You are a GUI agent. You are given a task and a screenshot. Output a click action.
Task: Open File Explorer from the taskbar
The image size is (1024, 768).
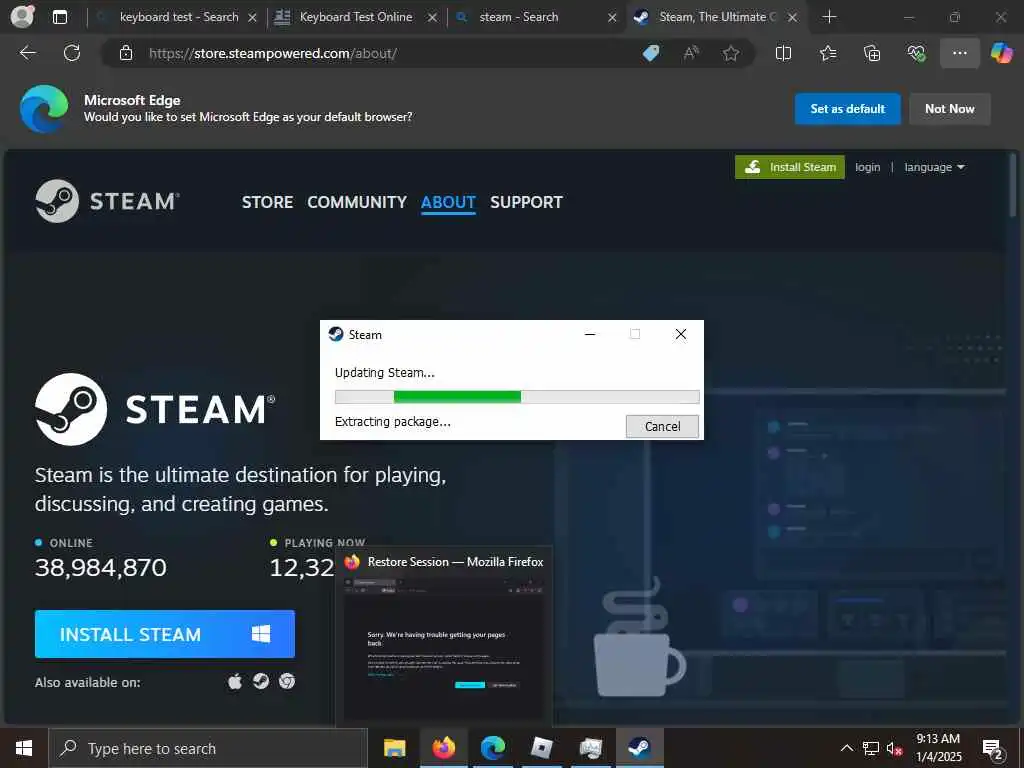[x=394, y=748]
